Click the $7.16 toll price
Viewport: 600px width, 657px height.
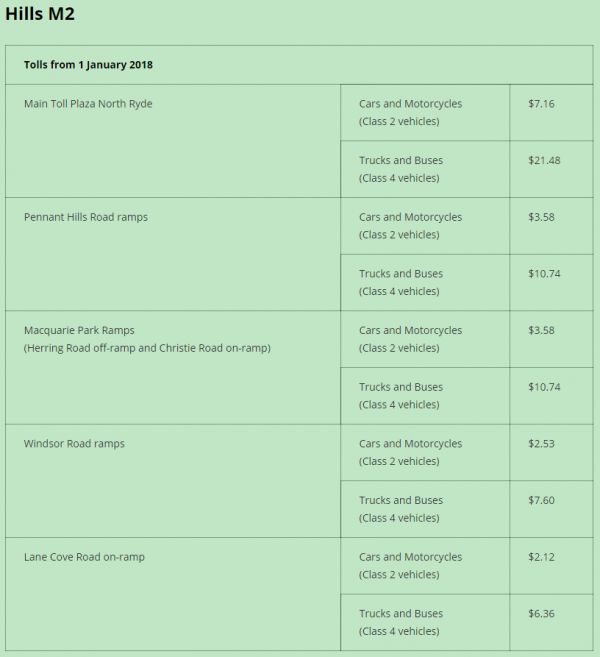pos(541,104)
